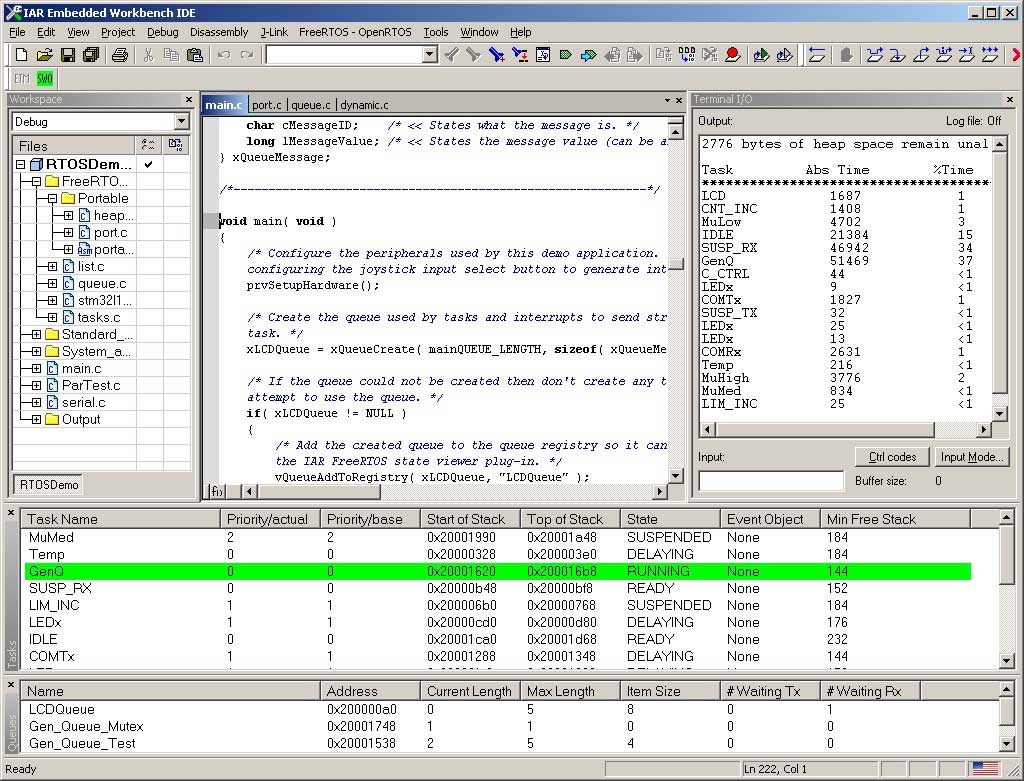
Task: Expand the Output folder node
Action: [x=36, y=419]
